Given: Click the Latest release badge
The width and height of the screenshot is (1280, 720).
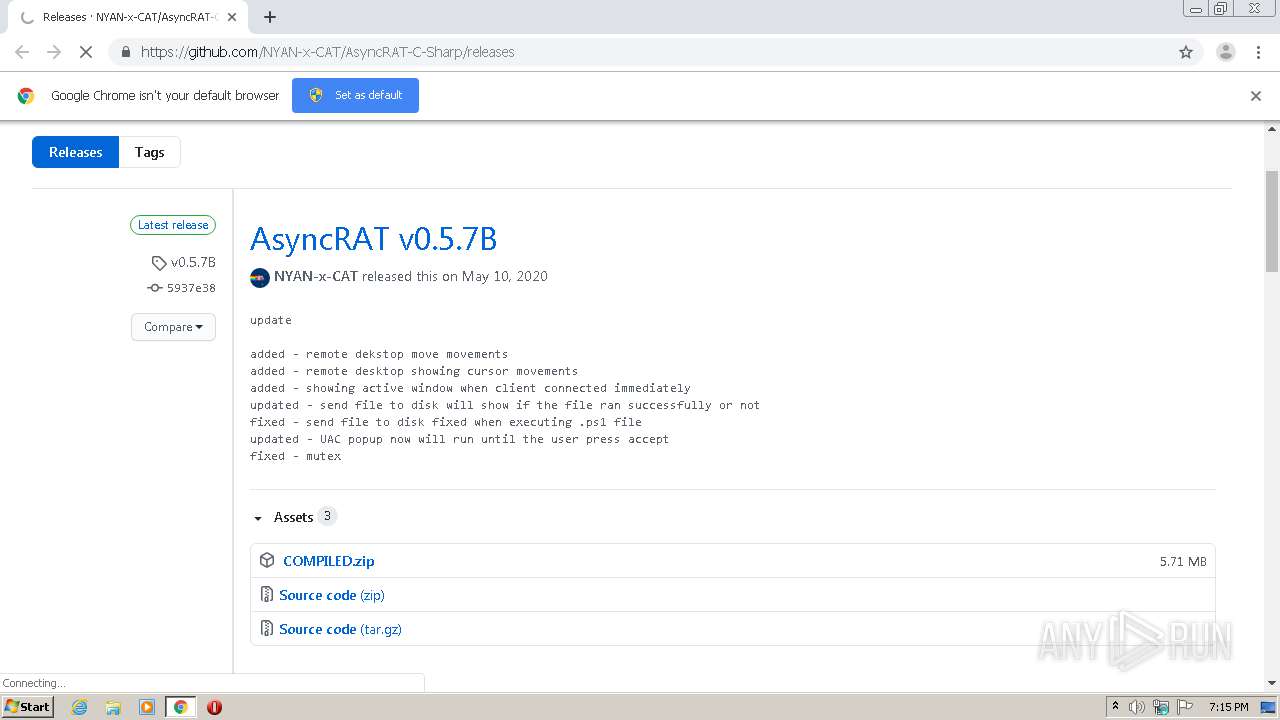Looking at the screenshot, I should 173,225.
